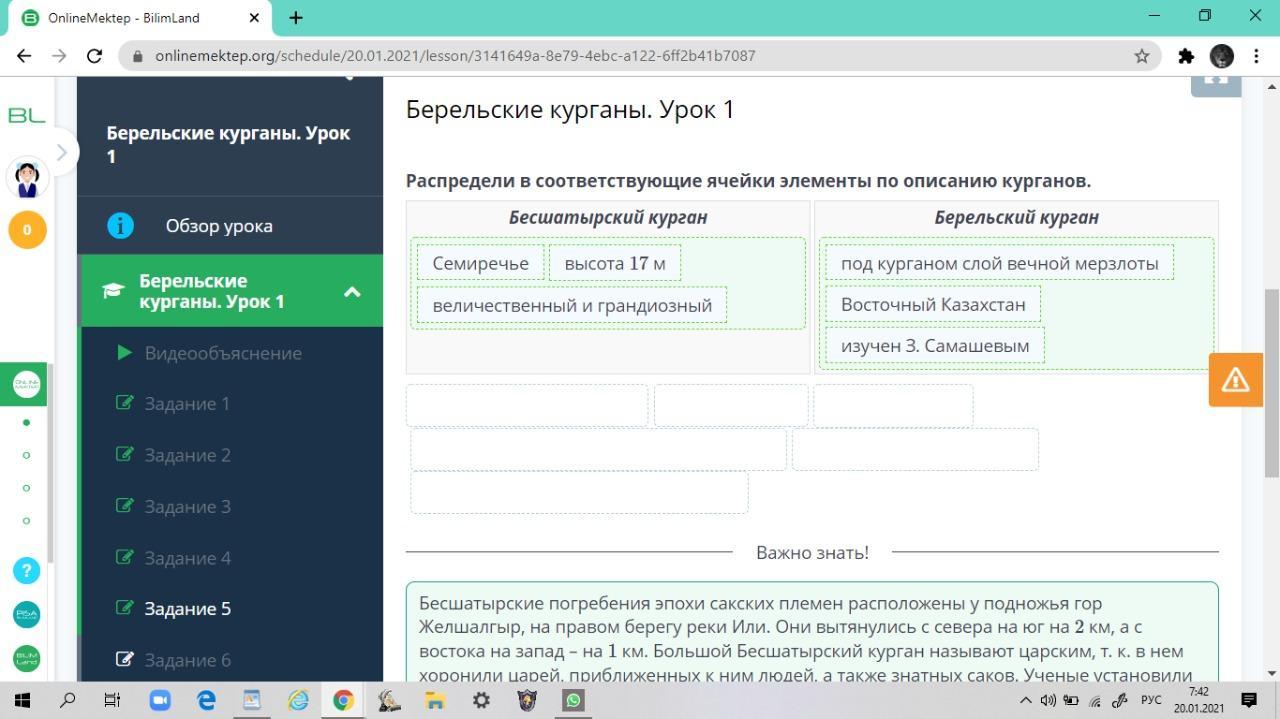Click the Бесшатырский курган column header

(x=608, y=217)
